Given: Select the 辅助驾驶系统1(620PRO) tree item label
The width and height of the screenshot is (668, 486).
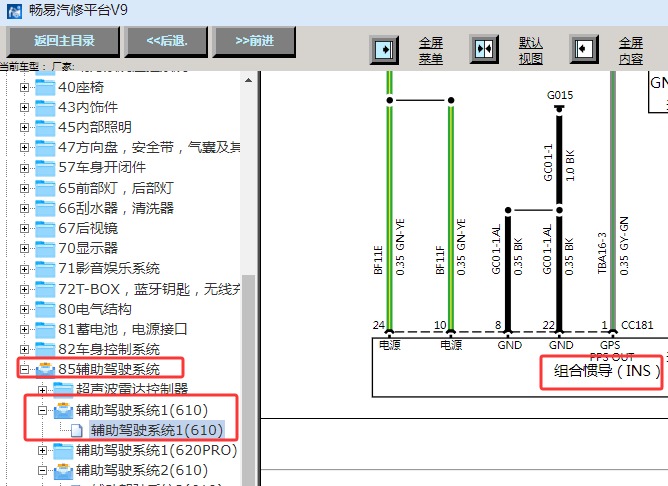Looking at the screenshot, I should tap(157, 450).
